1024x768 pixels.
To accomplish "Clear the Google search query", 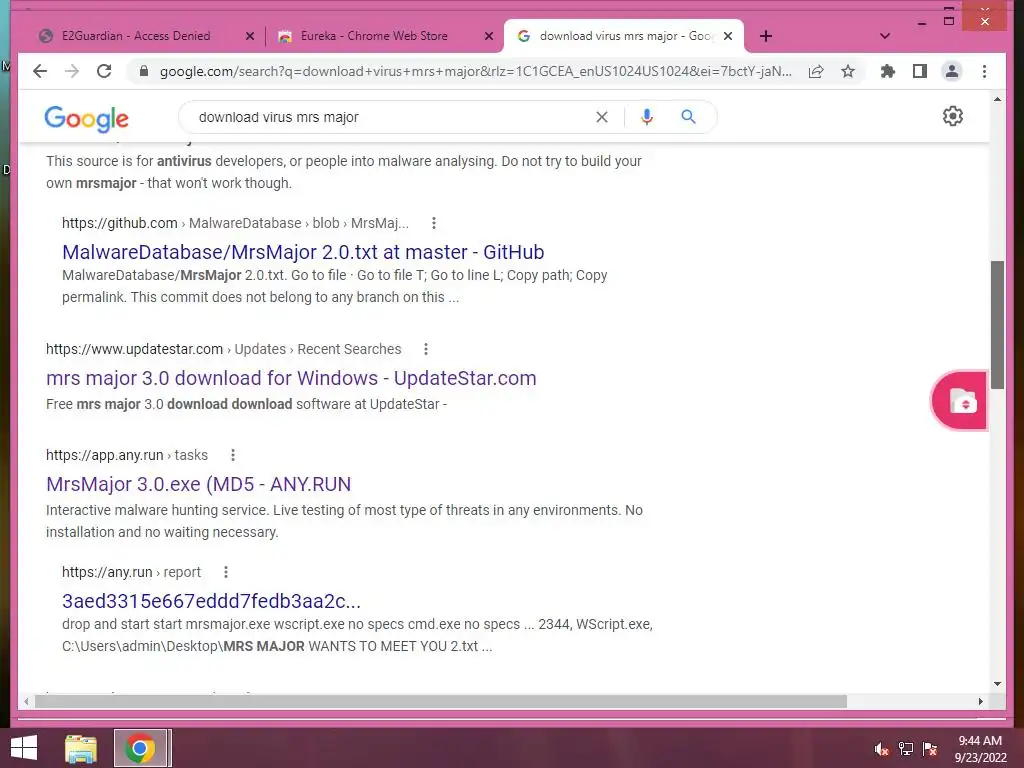I will point(601,117).
